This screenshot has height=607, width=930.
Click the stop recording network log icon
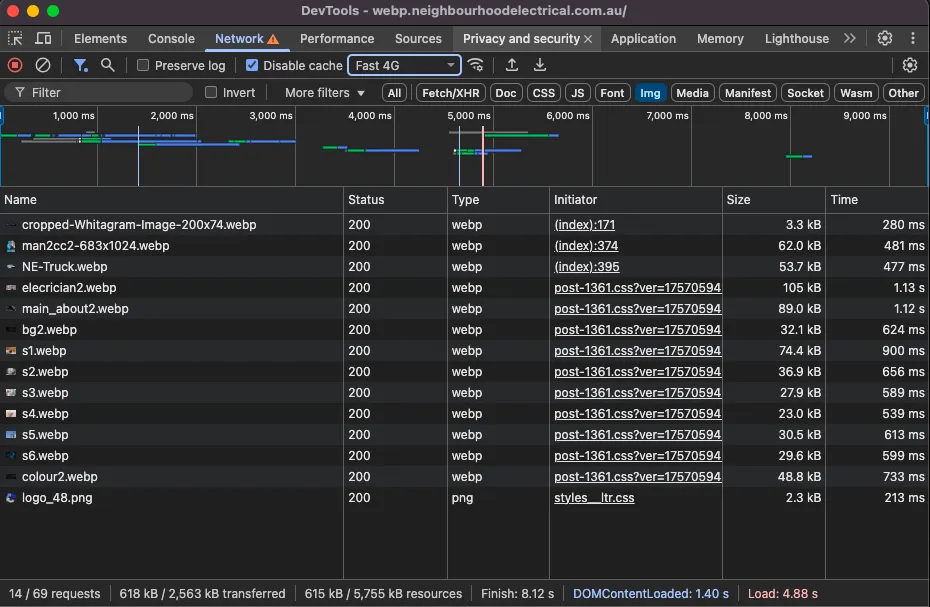(x=15, y=65)
